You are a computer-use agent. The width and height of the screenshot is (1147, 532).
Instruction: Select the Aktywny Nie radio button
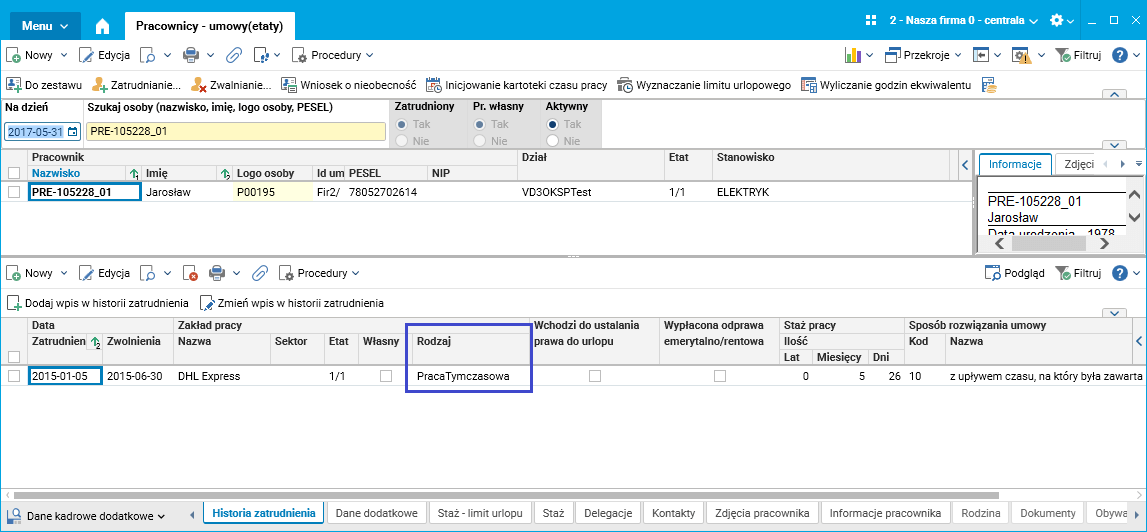(553, 141)
